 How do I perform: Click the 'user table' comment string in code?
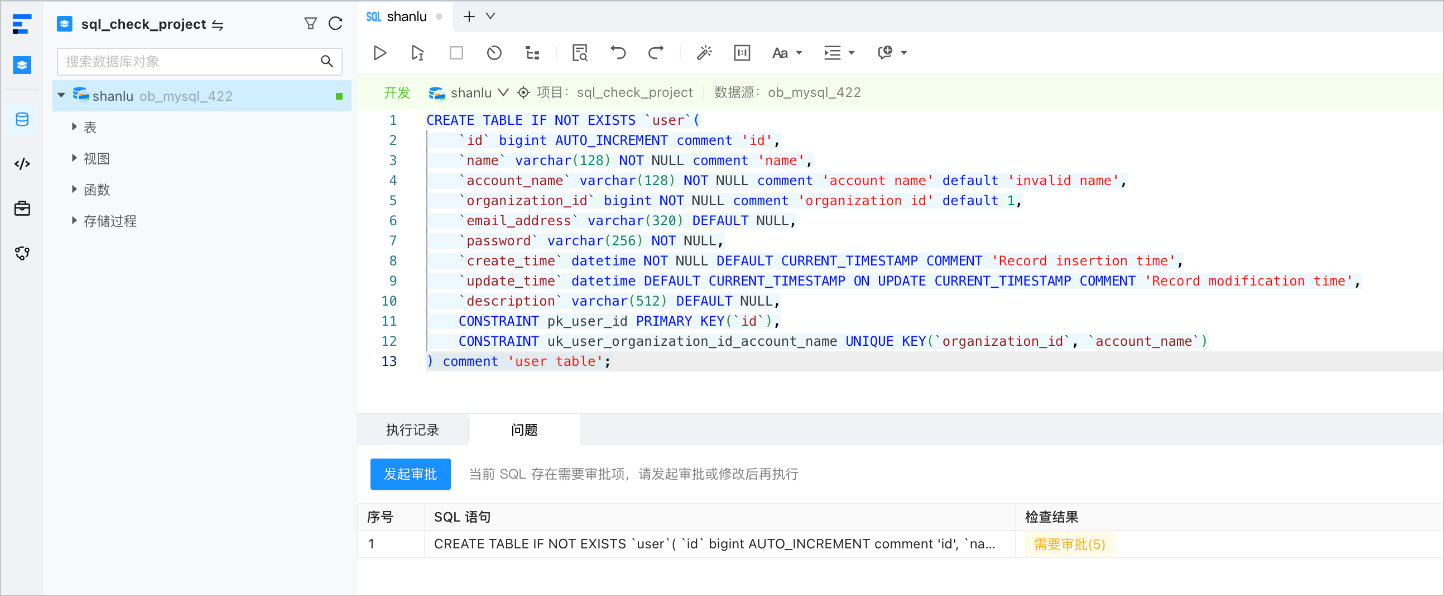pyautogui.click(x=555, y=361)
